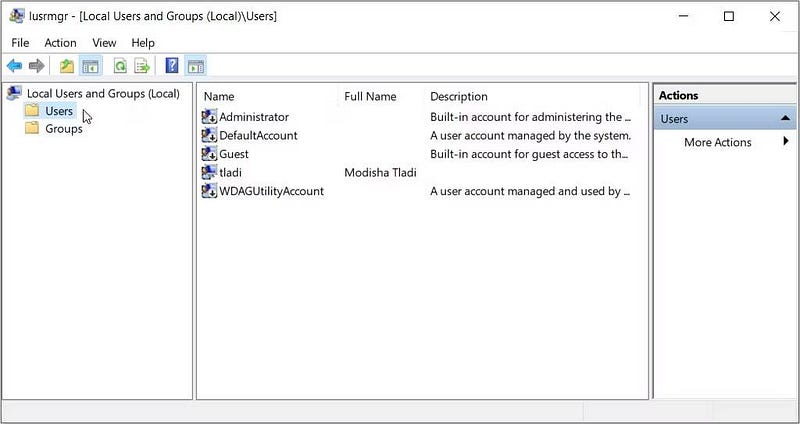Click the Up one level folder icon
This screenshot has width=800, height=424.
[67, 66]
